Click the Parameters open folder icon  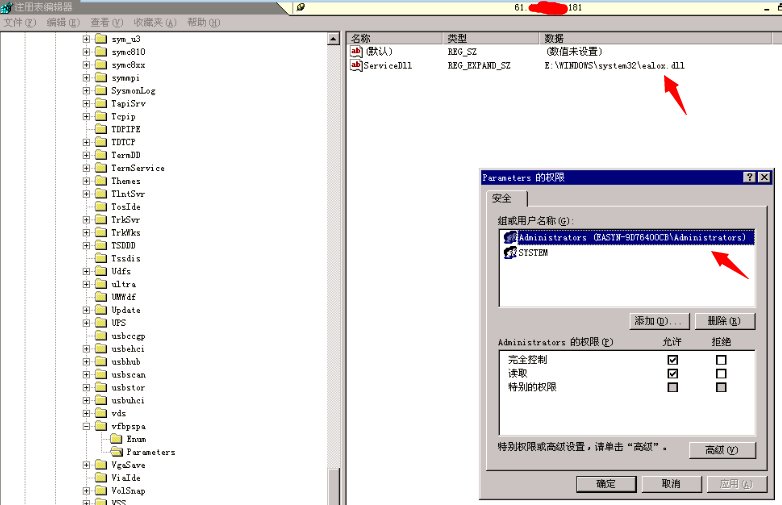click(117, 452)
